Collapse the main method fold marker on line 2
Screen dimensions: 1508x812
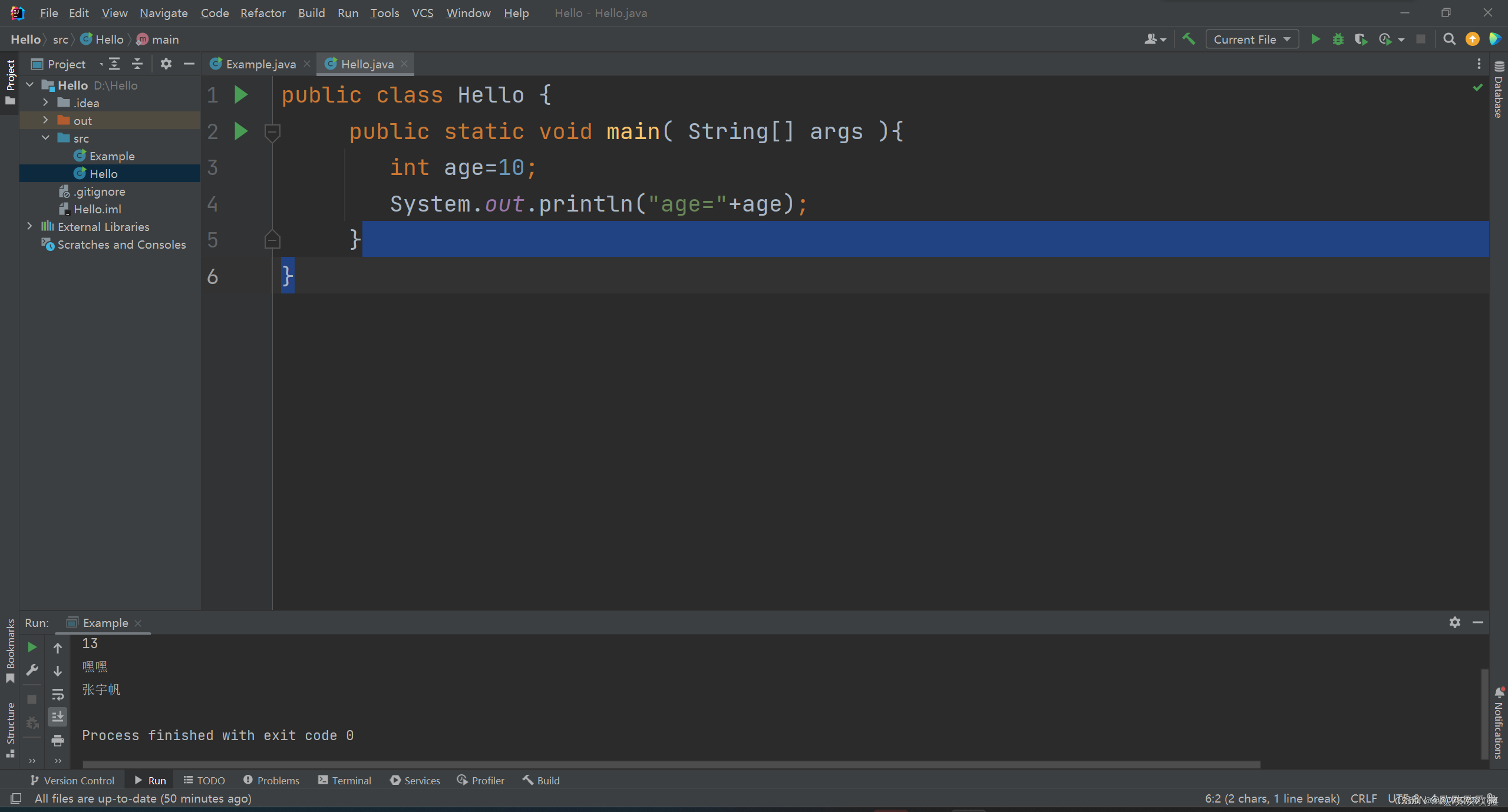[x=272, y=131]
